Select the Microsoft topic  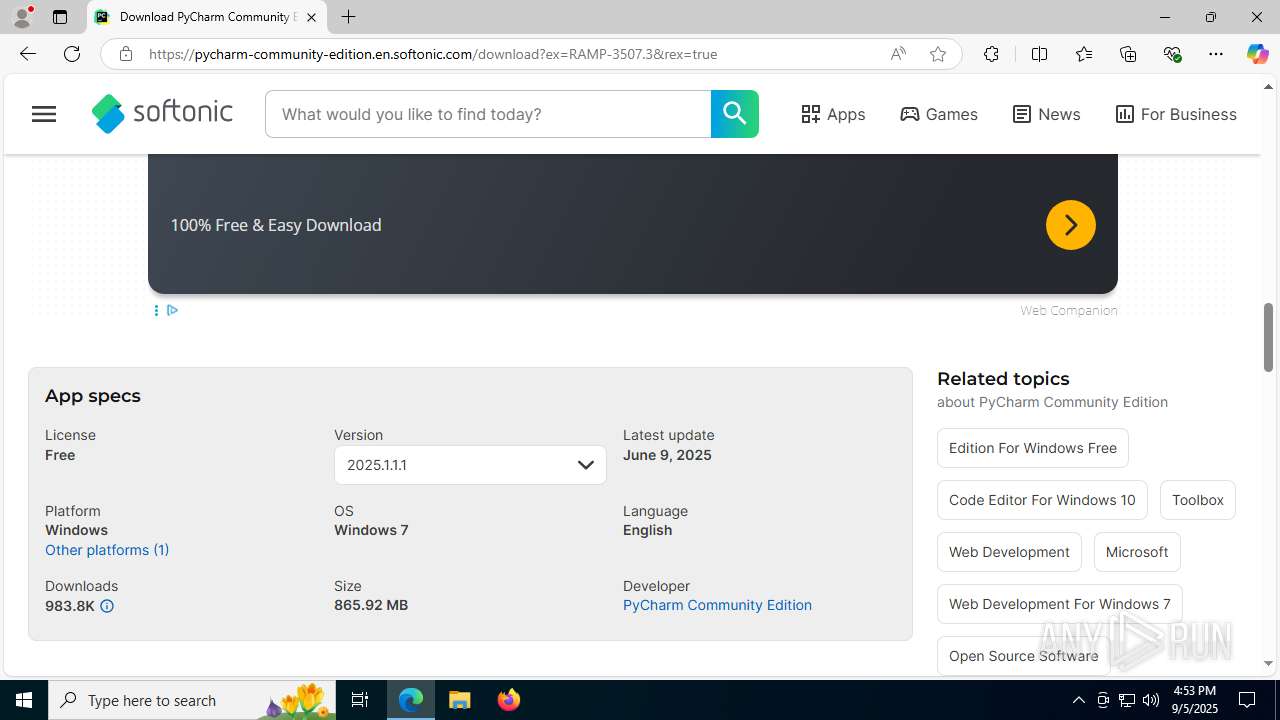1137,552
